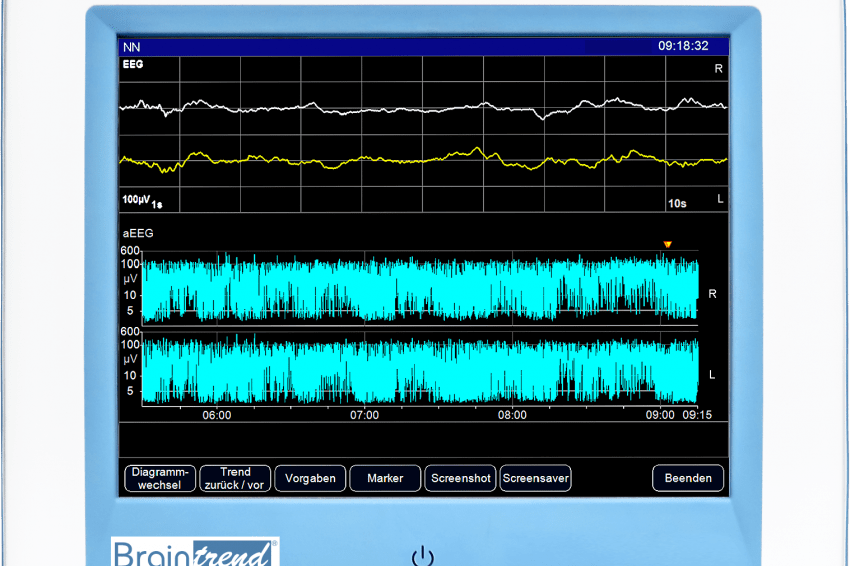Viewport: 850px width, 566px height.
Task: Click the yellow left-channel EEG trace
Action: click(x=423, y=159)
